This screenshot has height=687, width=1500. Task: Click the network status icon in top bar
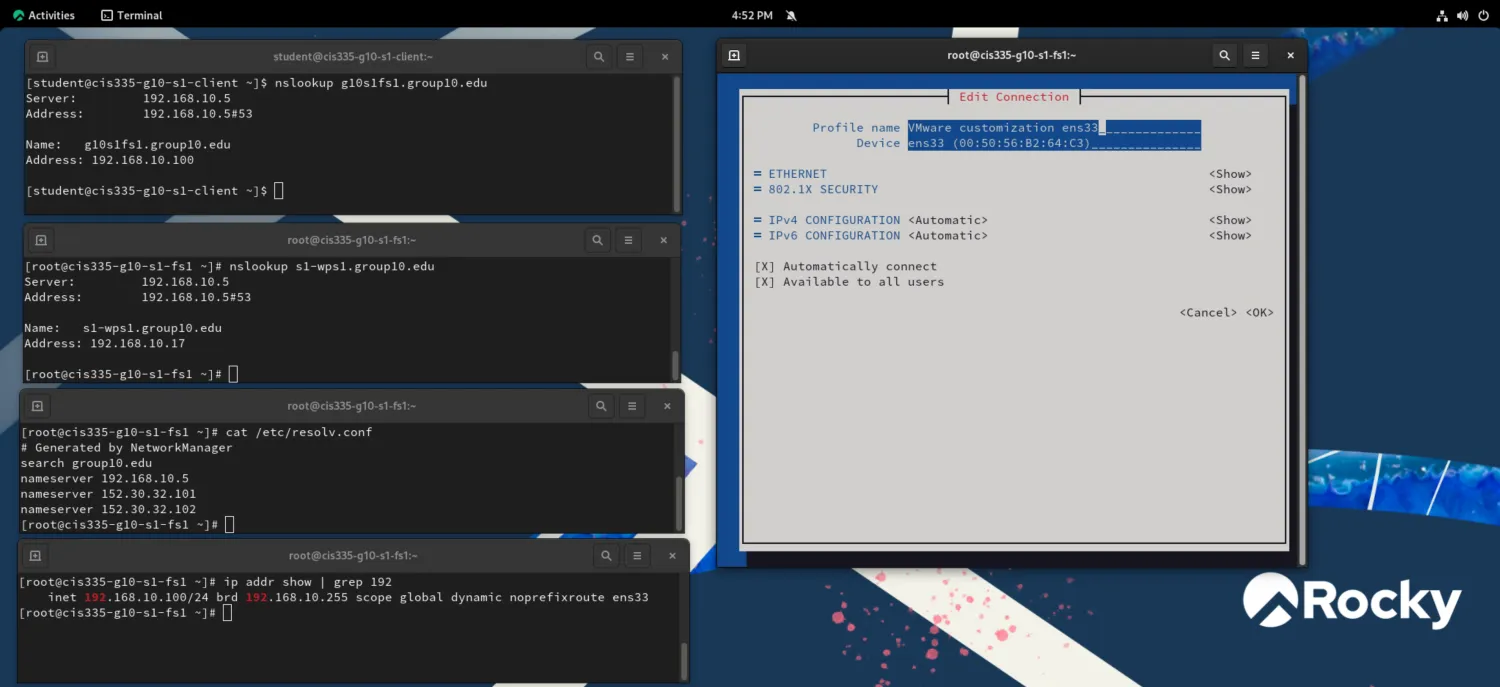click(1442, 15)
